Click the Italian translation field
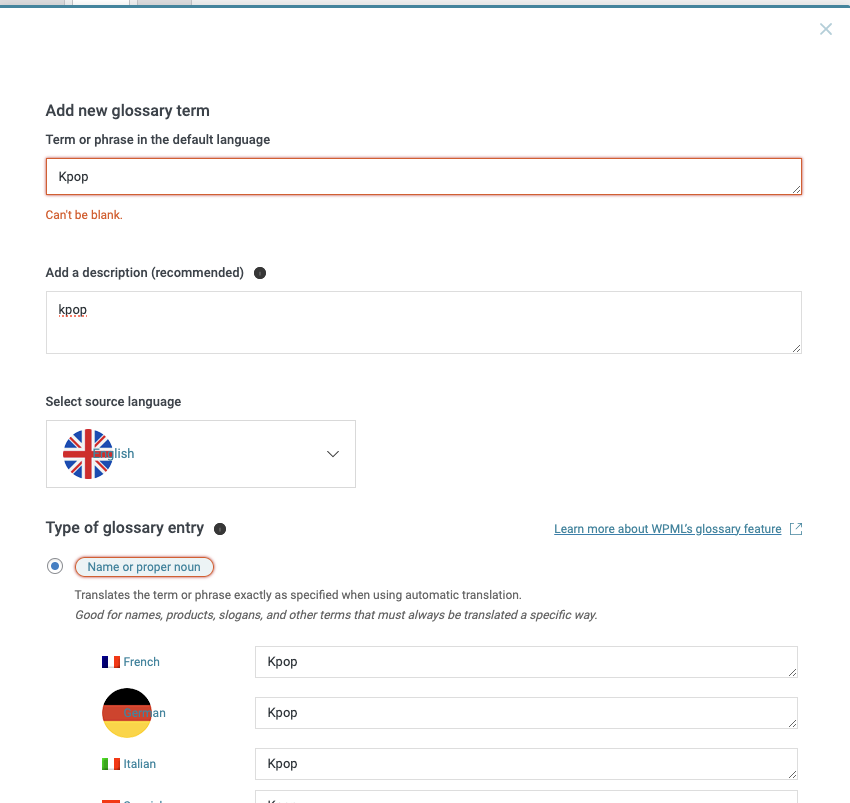 click(x=526, y=764)
